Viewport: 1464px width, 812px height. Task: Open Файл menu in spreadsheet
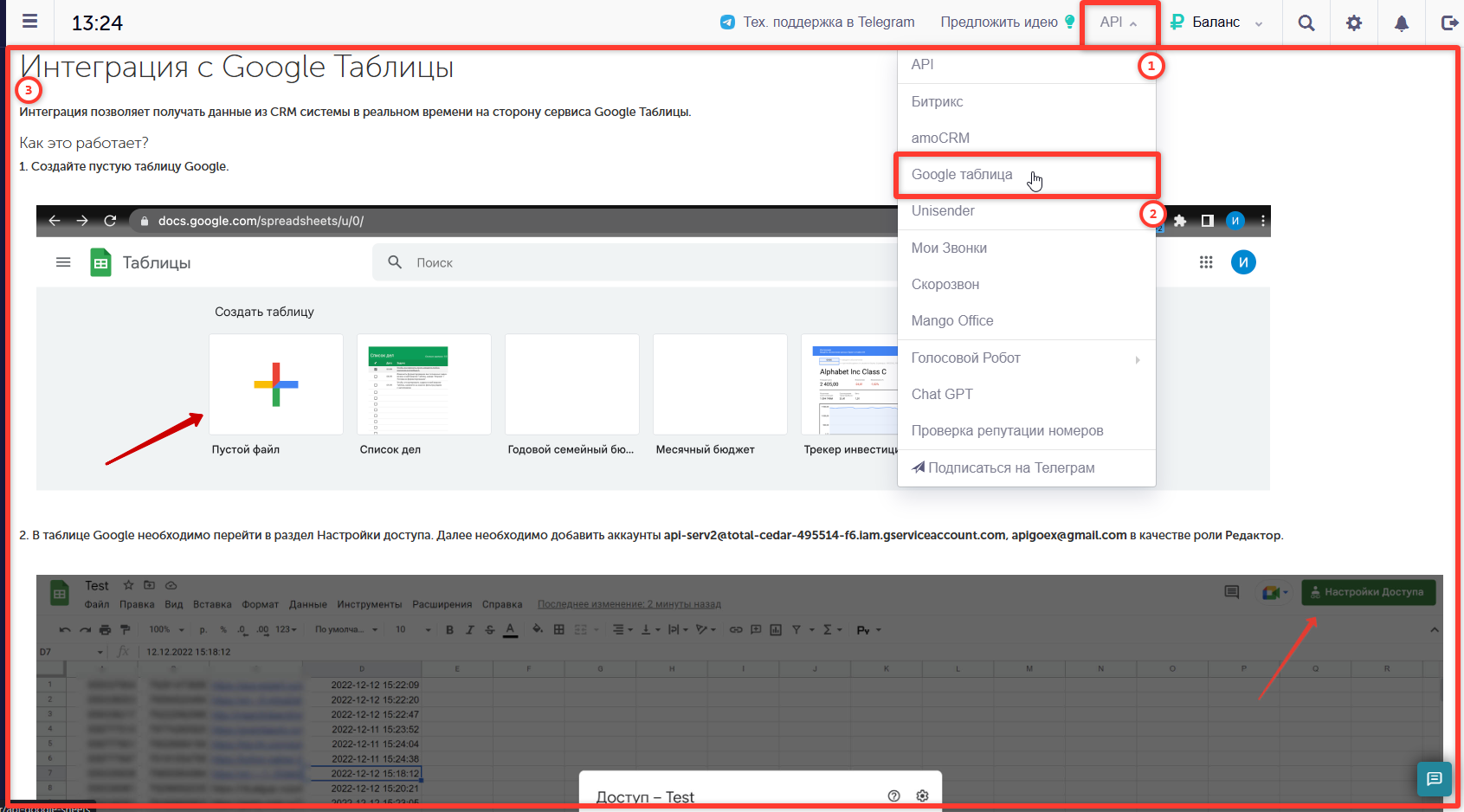click(97, 604)
